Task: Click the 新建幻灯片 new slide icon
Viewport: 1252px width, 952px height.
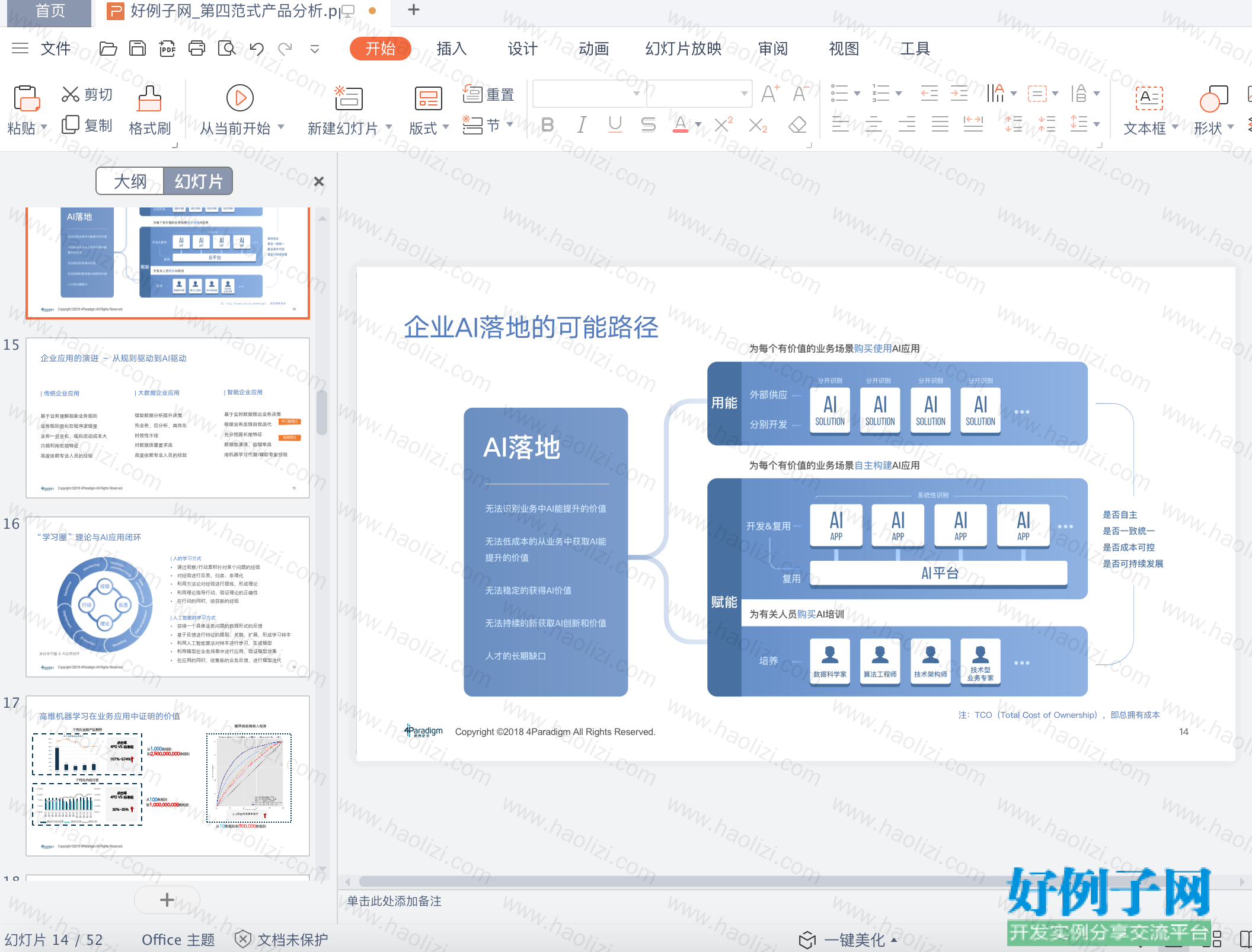Action: coord(349,98)
